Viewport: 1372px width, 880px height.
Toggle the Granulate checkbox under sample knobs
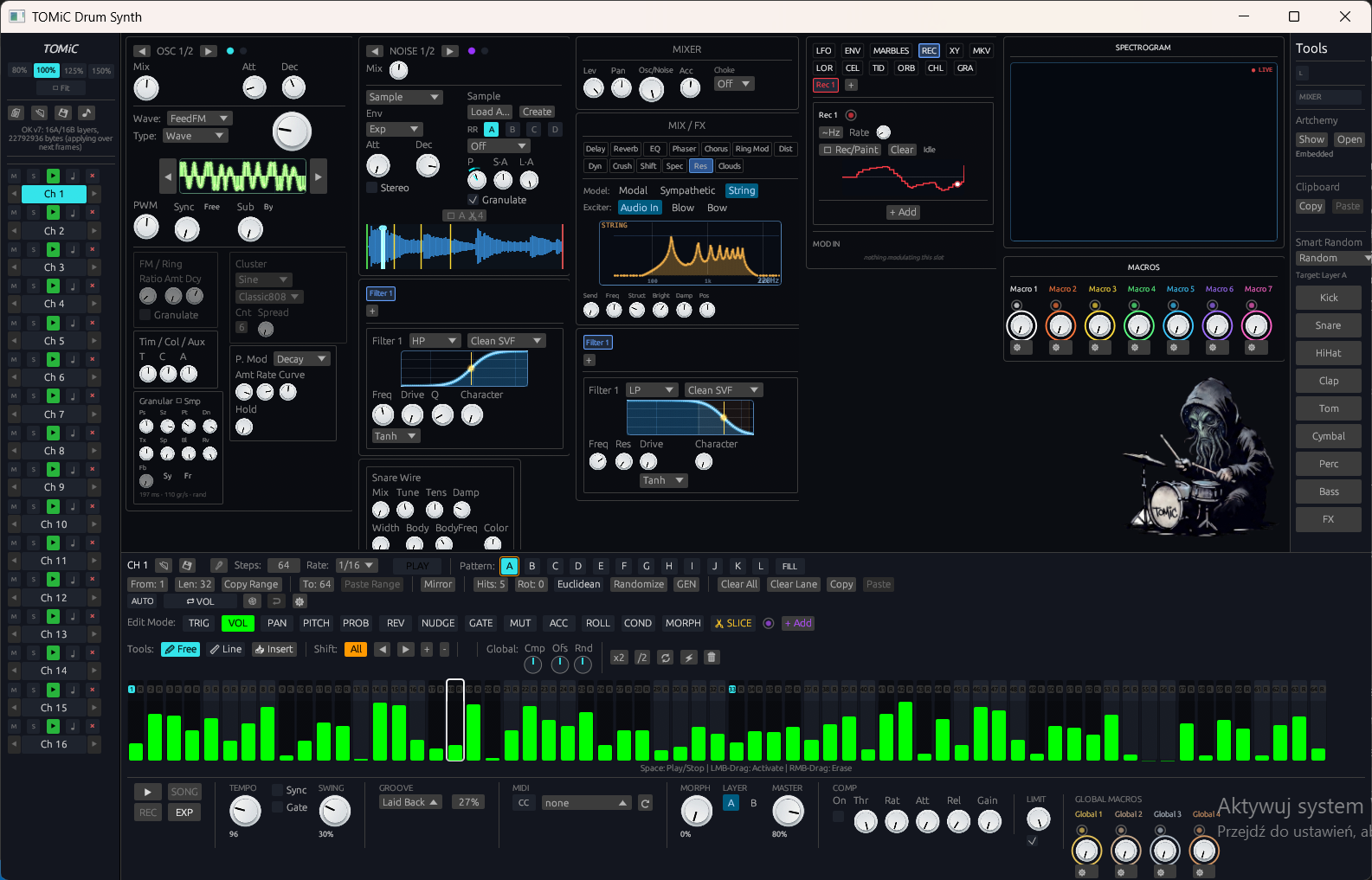(473, 200)
